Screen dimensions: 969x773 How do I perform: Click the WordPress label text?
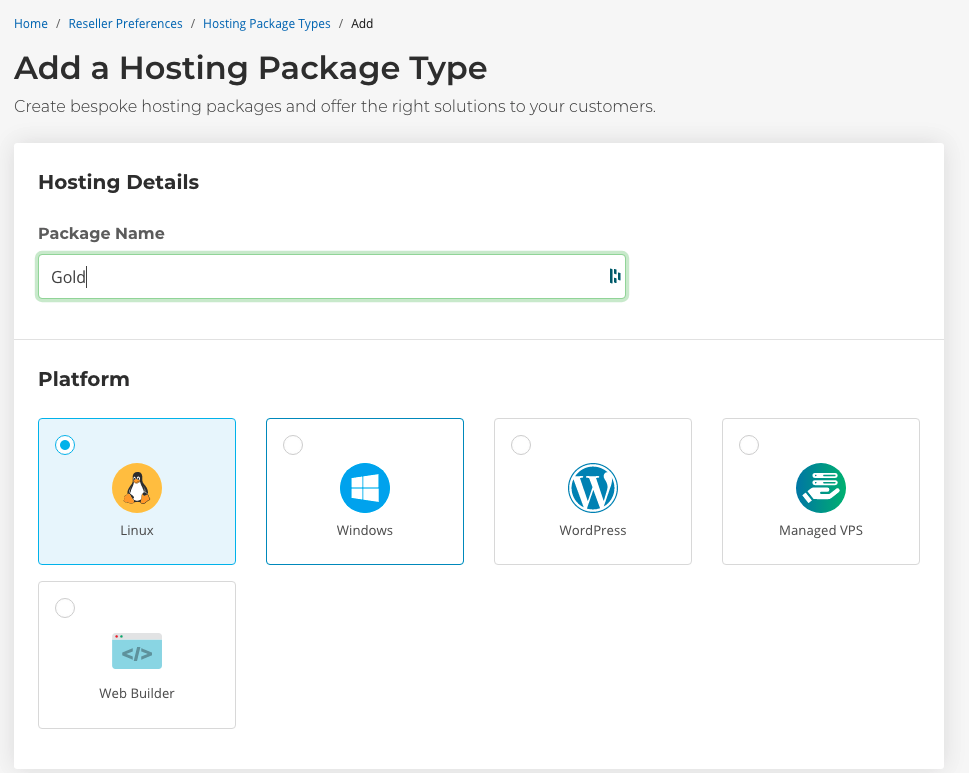593,530
